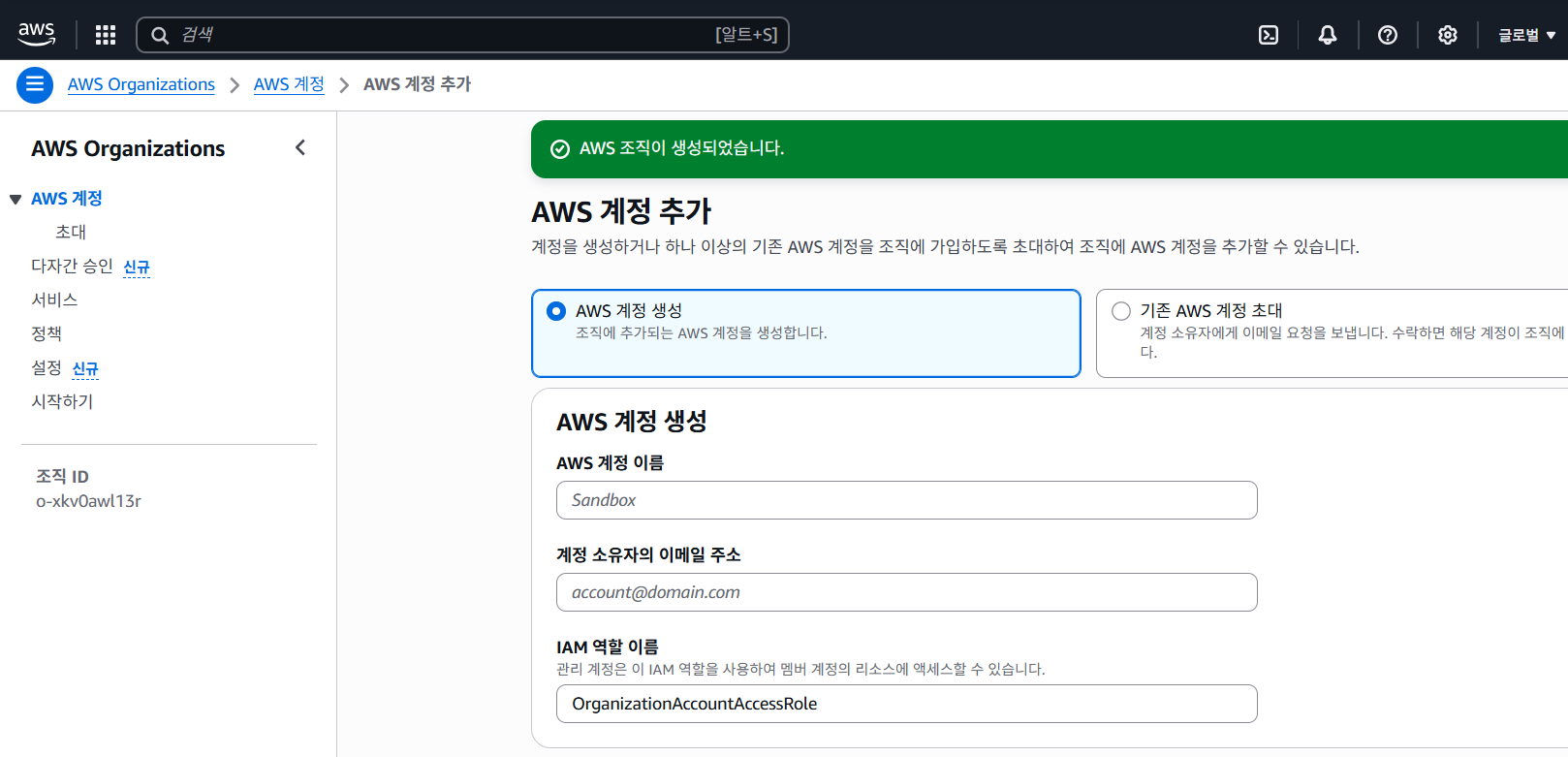Open the help question mark menu
The height and width of the screenshot is (757, 1568).
[x=1388, y=35]
